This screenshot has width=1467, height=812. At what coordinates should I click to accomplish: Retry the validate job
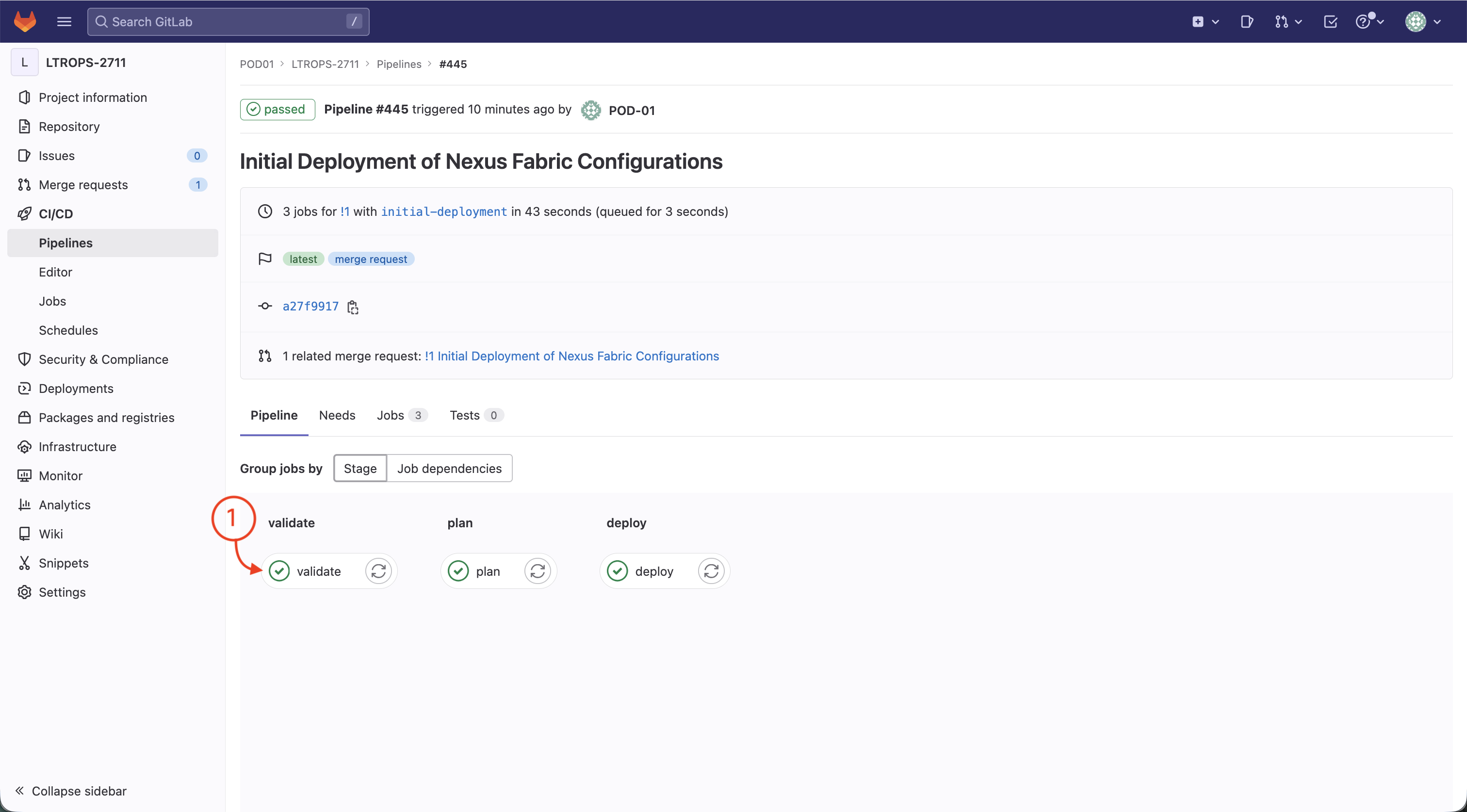click(x=378, y=570)
